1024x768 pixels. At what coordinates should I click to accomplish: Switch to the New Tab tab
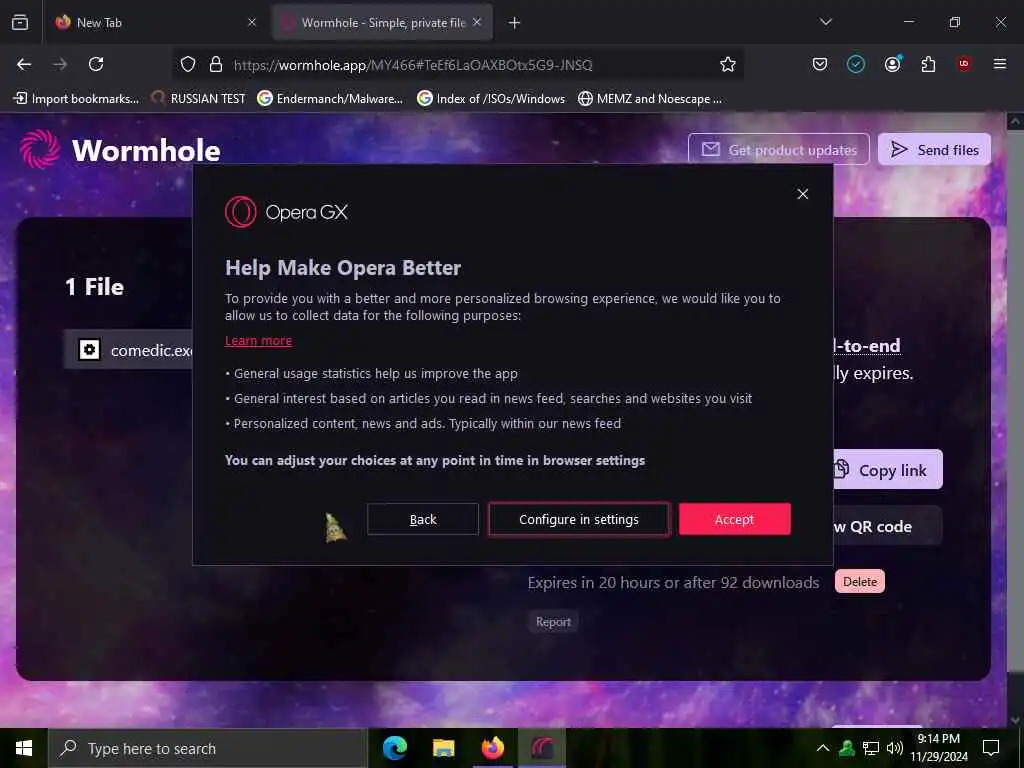(155, 23)
